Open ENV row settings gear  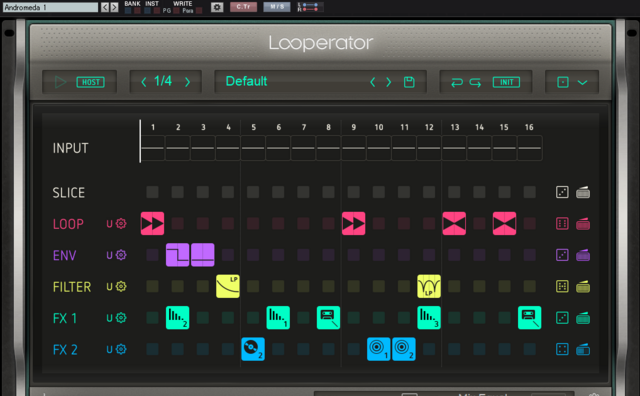pos(121,255)
